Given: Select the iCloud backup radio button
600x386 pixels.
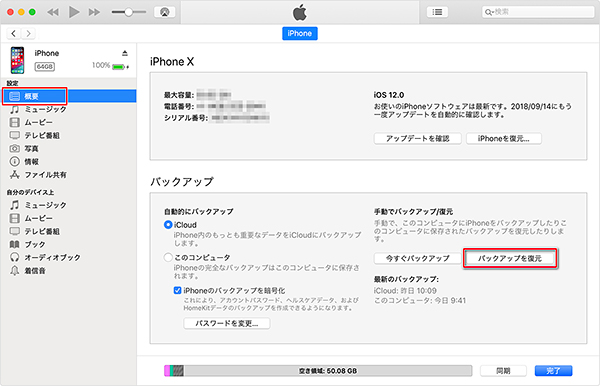Looking at the screenshot, I should click(x=168, y=225).
